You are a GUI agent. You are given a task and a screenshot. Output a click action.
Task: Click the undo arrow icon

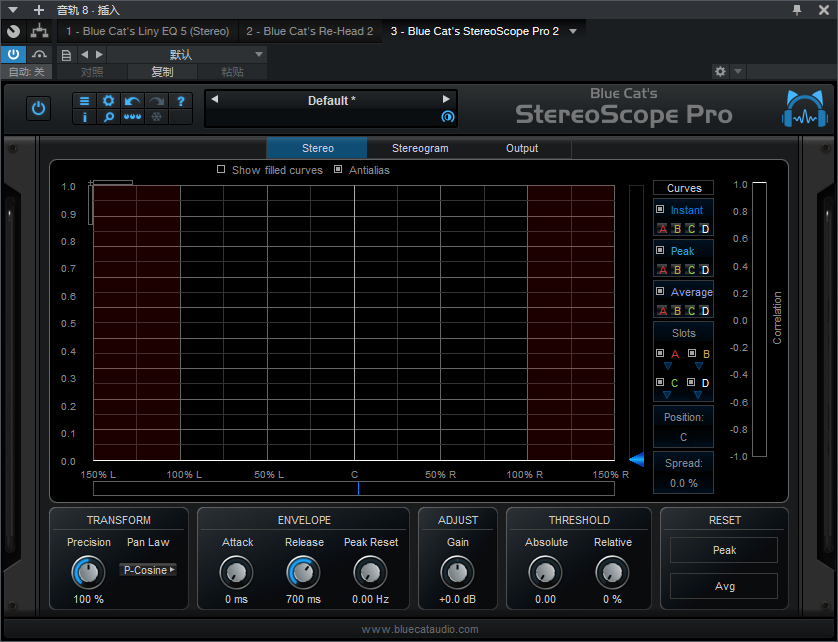tap(132, 101)
